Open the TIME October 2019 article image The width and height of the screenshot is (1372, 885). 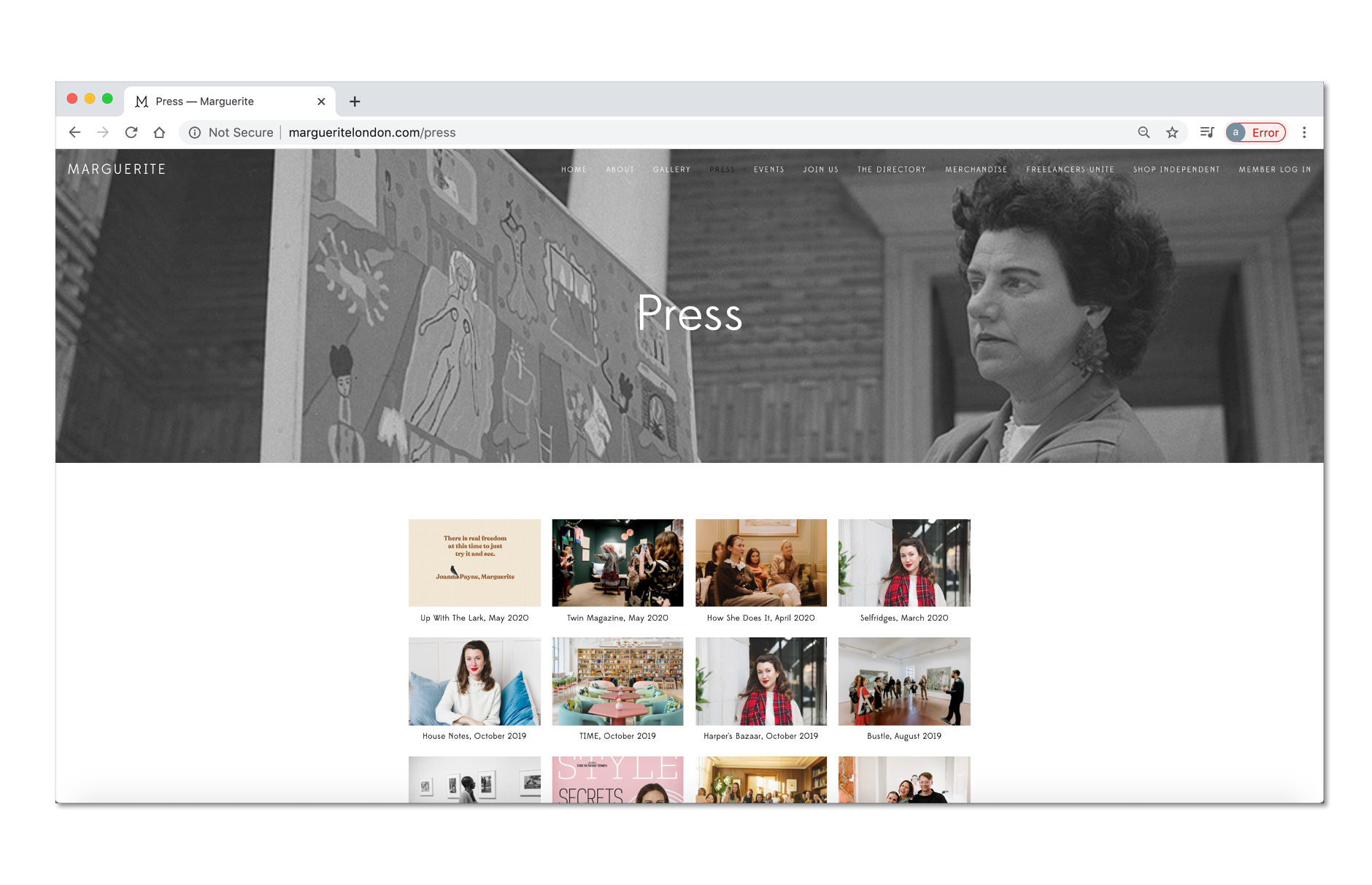617,681
